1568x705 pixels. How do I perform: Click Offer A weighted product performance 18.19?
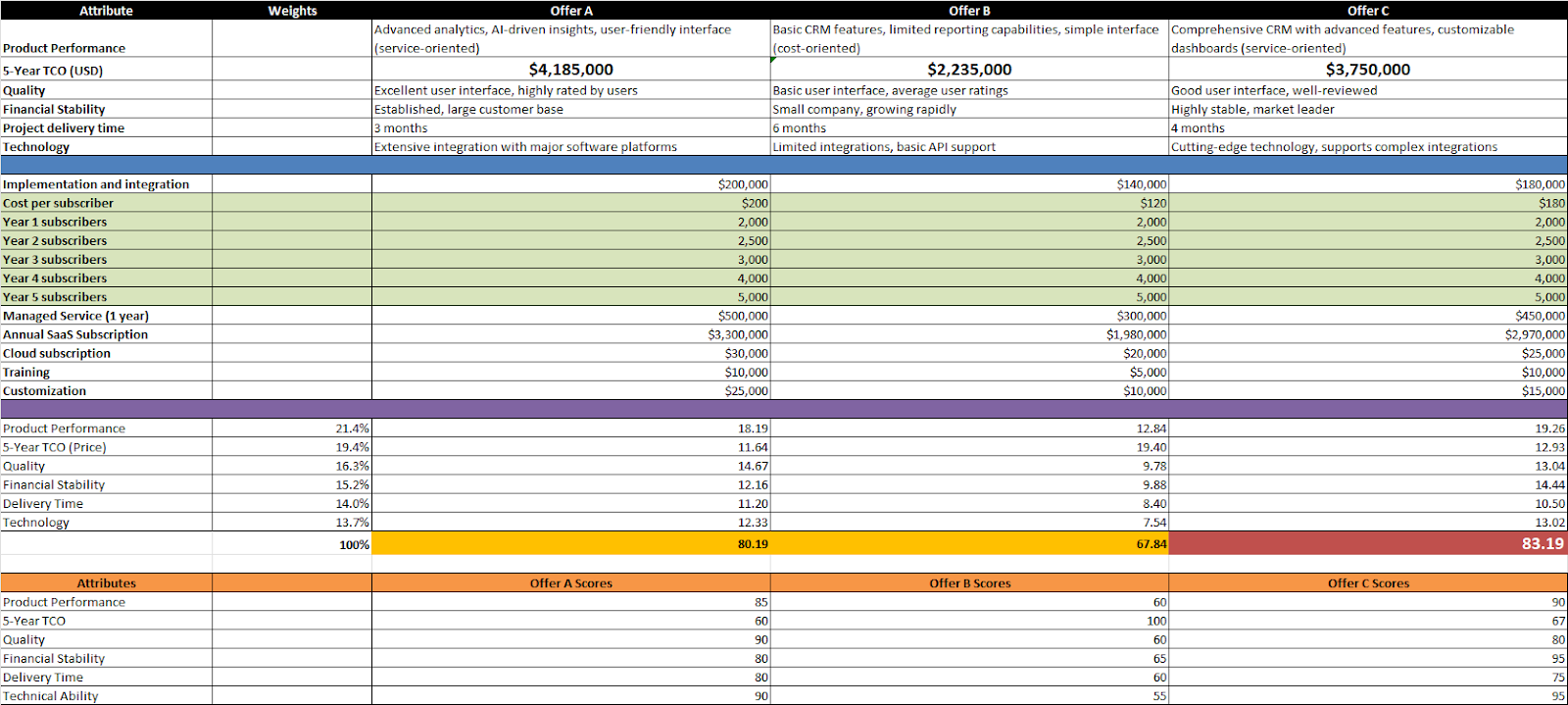pyautogui.click(x=571, y=428)
